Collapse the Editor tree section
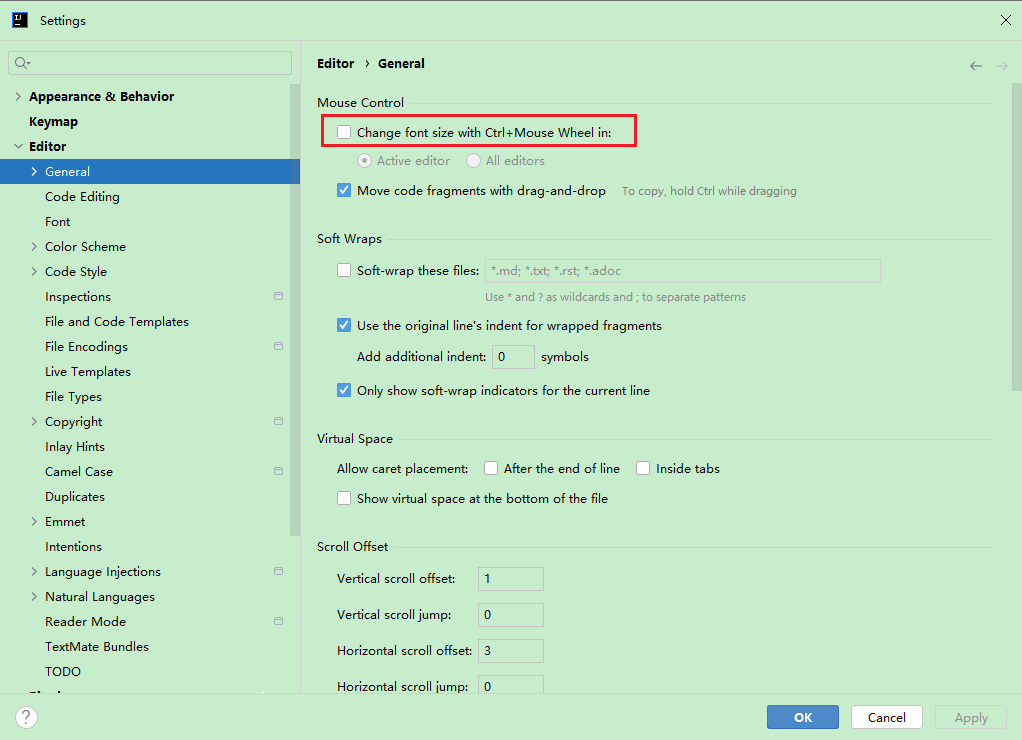Viewport: 1022px width, 740px height. (18, 147)
